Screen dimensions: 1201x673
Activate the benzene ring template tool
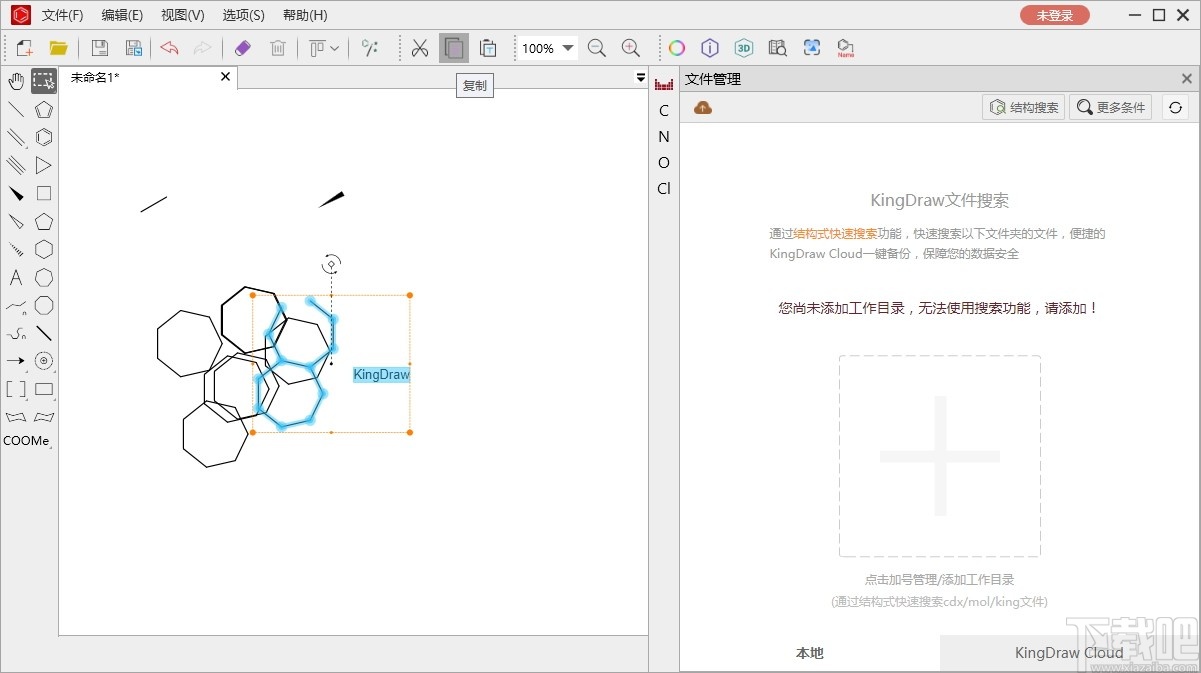tap(43, 136)
